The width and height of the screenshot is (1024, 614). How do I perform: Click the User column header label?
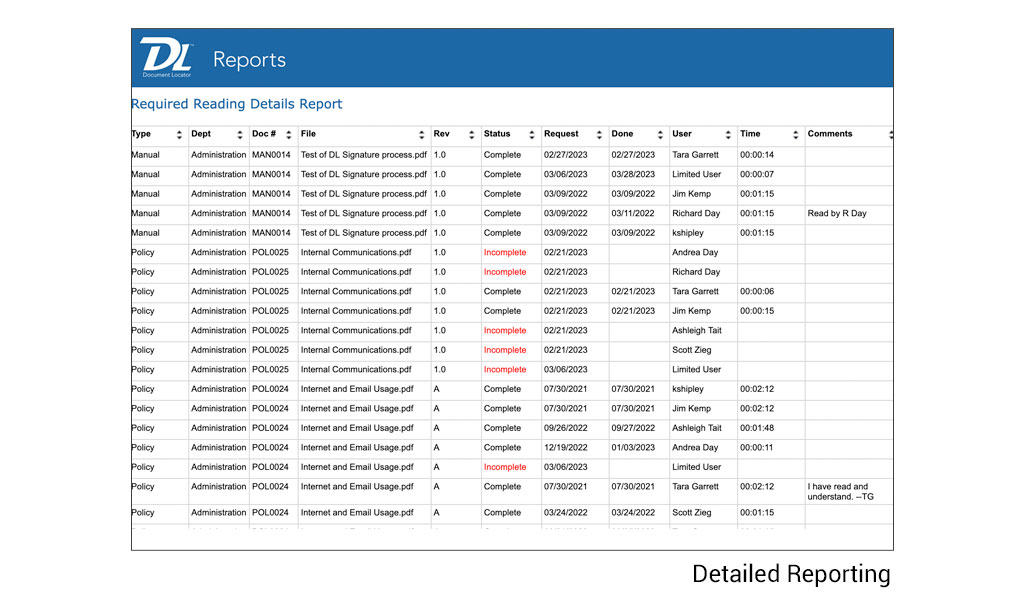click(682, 134)
